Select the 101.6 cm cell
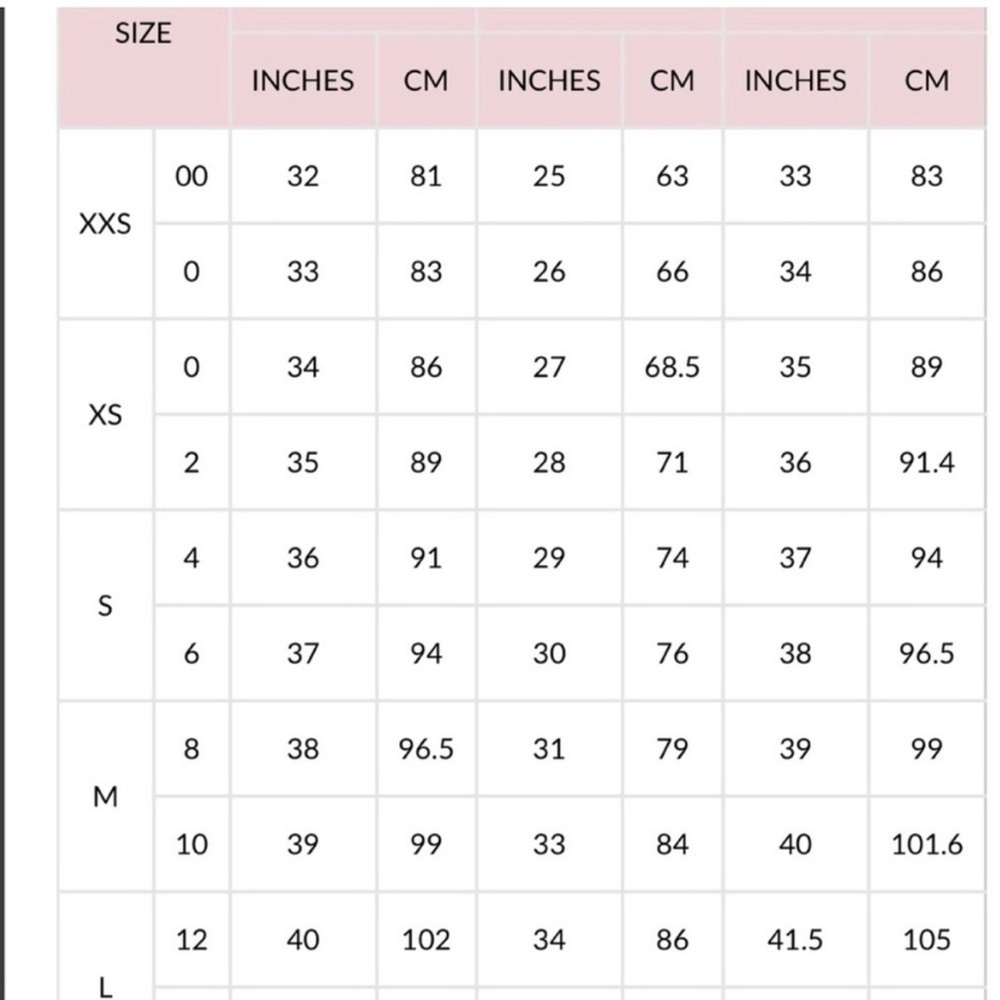The image size is (1000, 1000). pos(927,844)
